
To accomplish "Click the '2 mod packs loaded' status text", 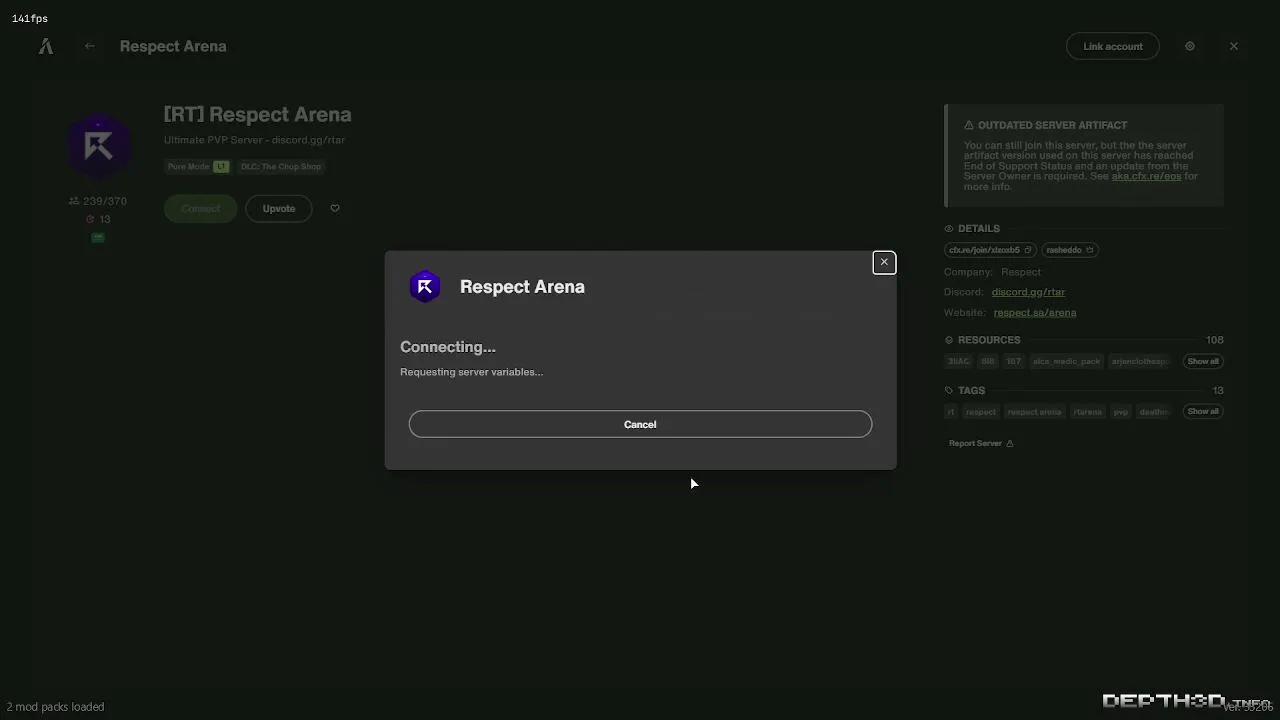I will tap(55, 707).
